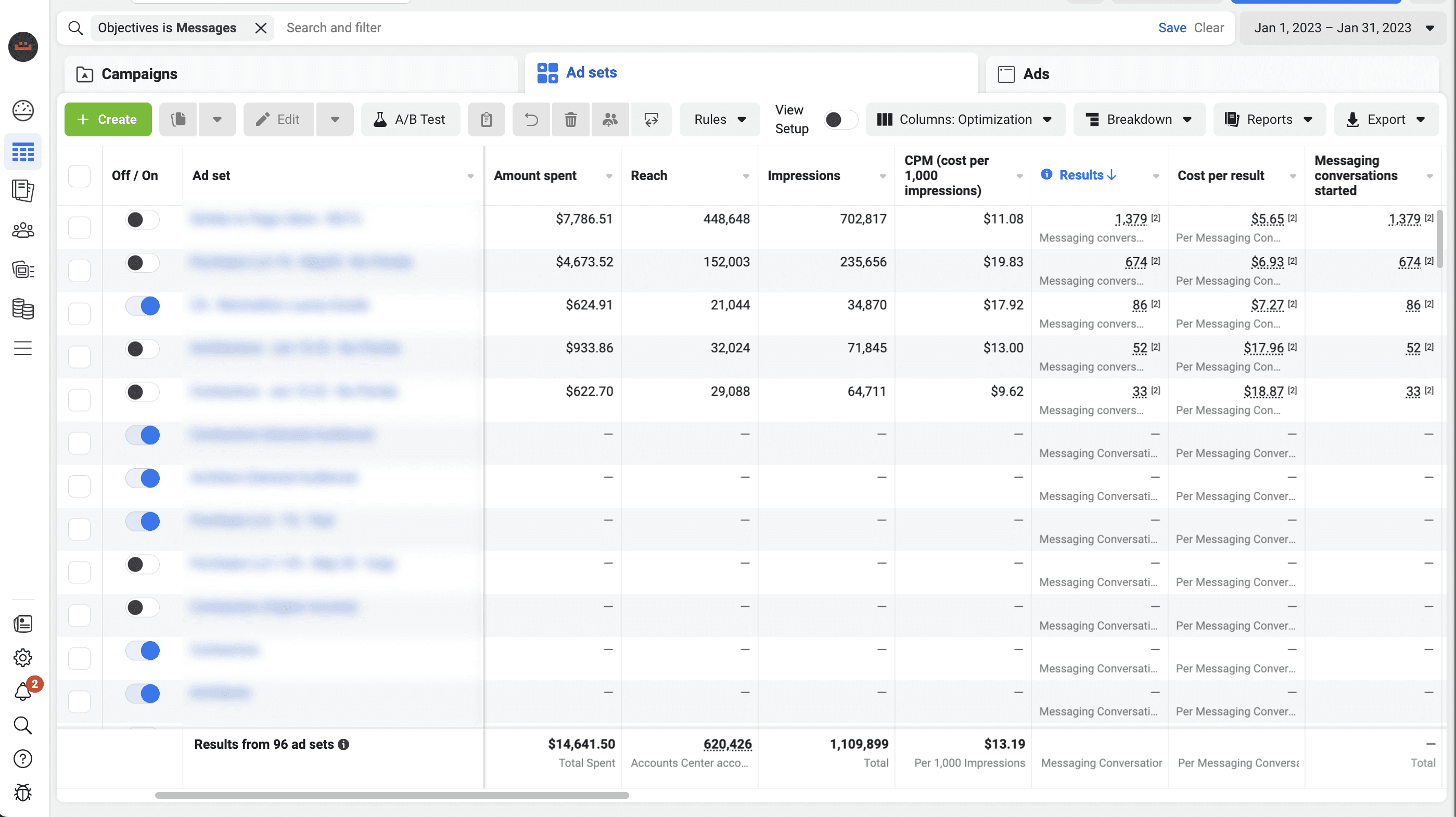This screenshot has height=817, width=1456.
Task: Switch to the Ad sets tab
Action: 751,73
